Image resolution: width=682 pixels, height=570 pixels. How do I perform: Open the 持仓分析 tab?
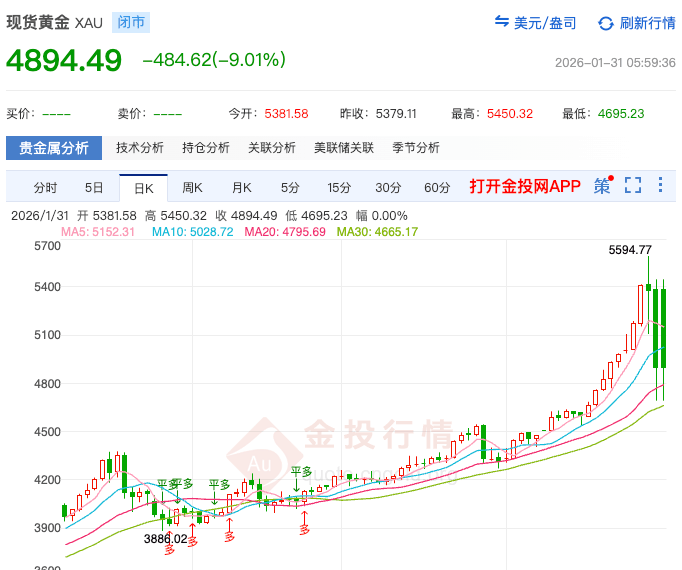[206, 148]
